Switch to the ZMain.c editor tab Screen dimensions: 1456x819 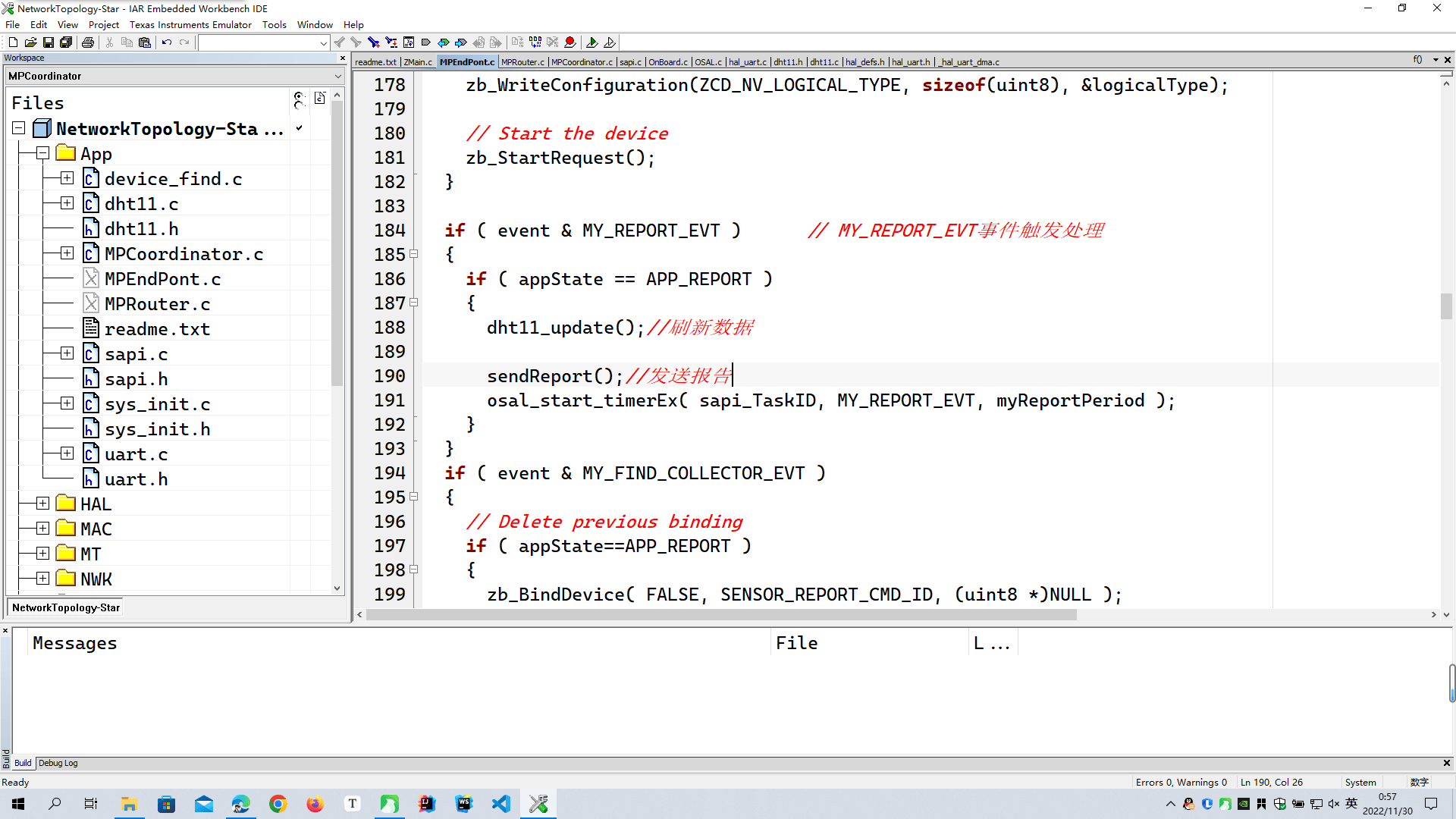[x=418, y=62]
